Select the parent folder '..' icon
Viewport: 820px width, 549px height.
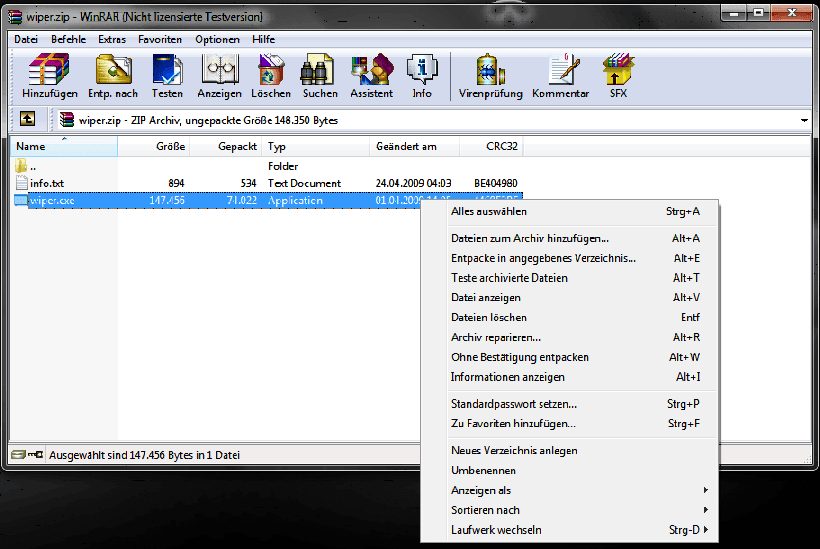(21, 166)
